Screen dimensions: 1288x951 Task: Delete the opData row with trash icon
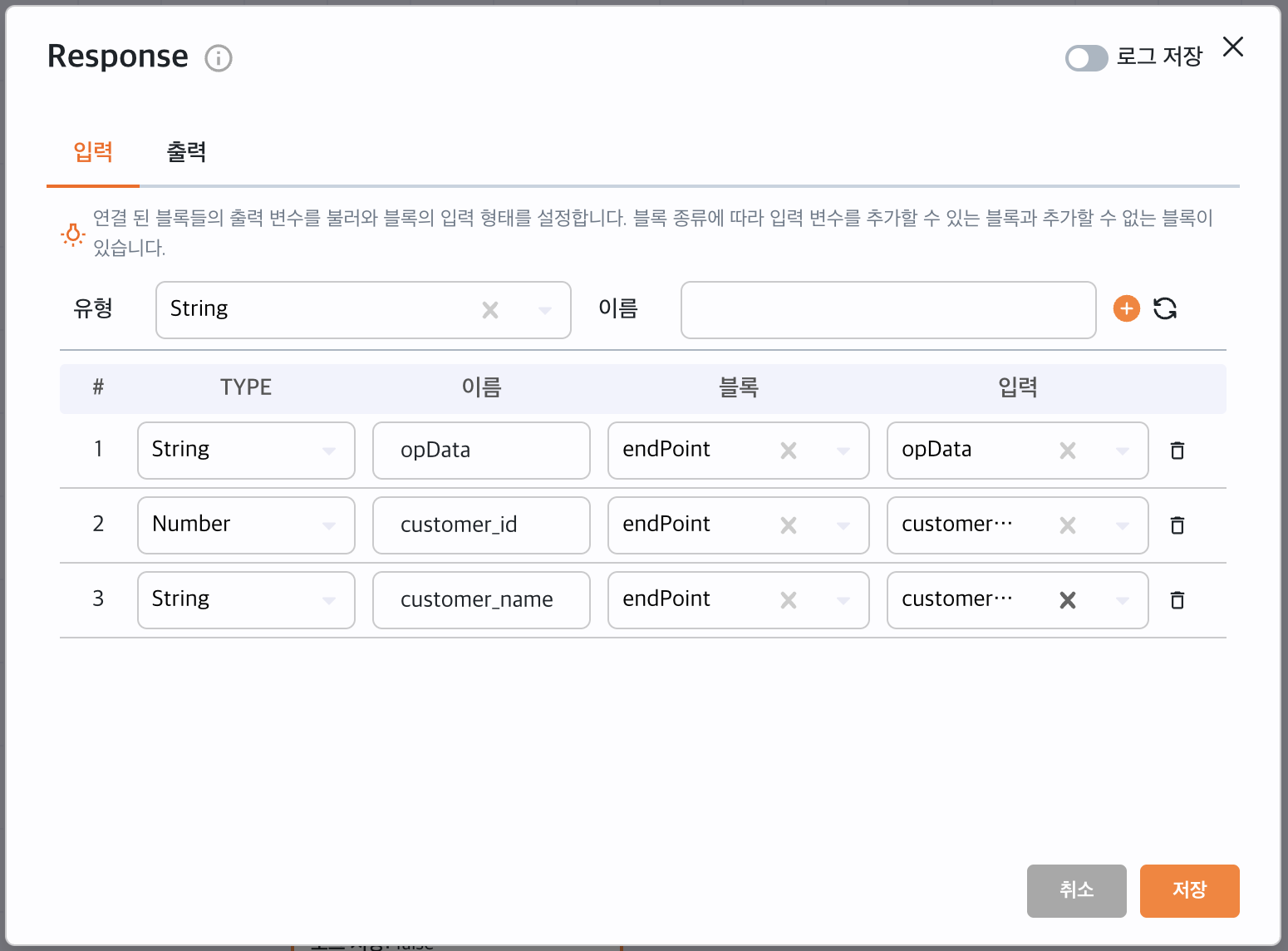tap(1177, 451)
